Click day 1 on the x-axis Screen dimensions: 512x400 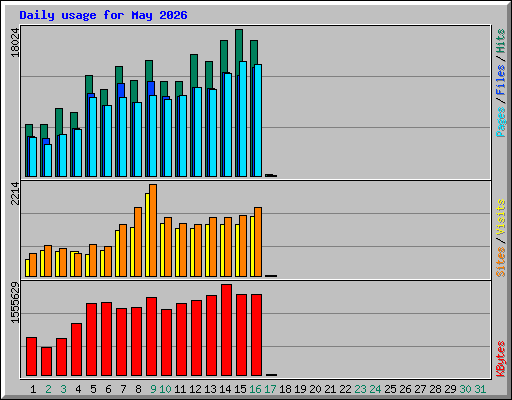pyautogui.click(x=33, y=389)
